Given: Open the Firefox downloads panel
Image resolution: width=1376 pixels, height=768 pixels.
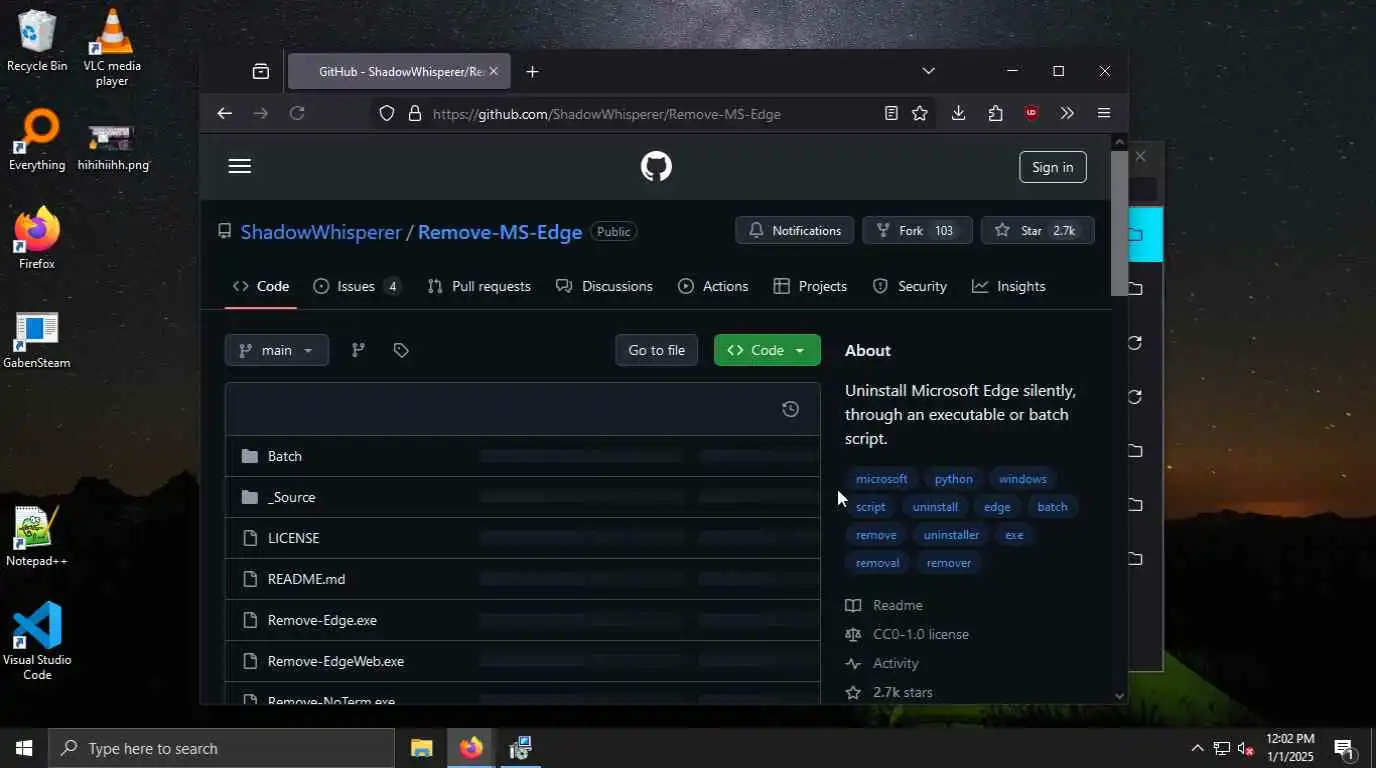Looking at the screenshot, I should [958, 113].
